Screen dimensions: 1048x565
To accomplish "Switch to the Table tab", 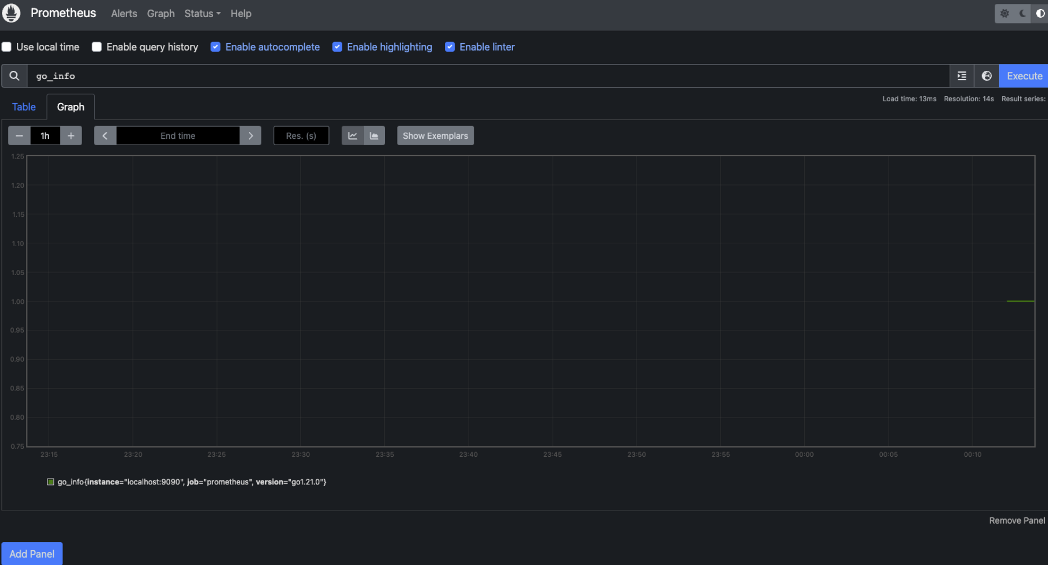I will pyautogui.click(x=24, y=107).
